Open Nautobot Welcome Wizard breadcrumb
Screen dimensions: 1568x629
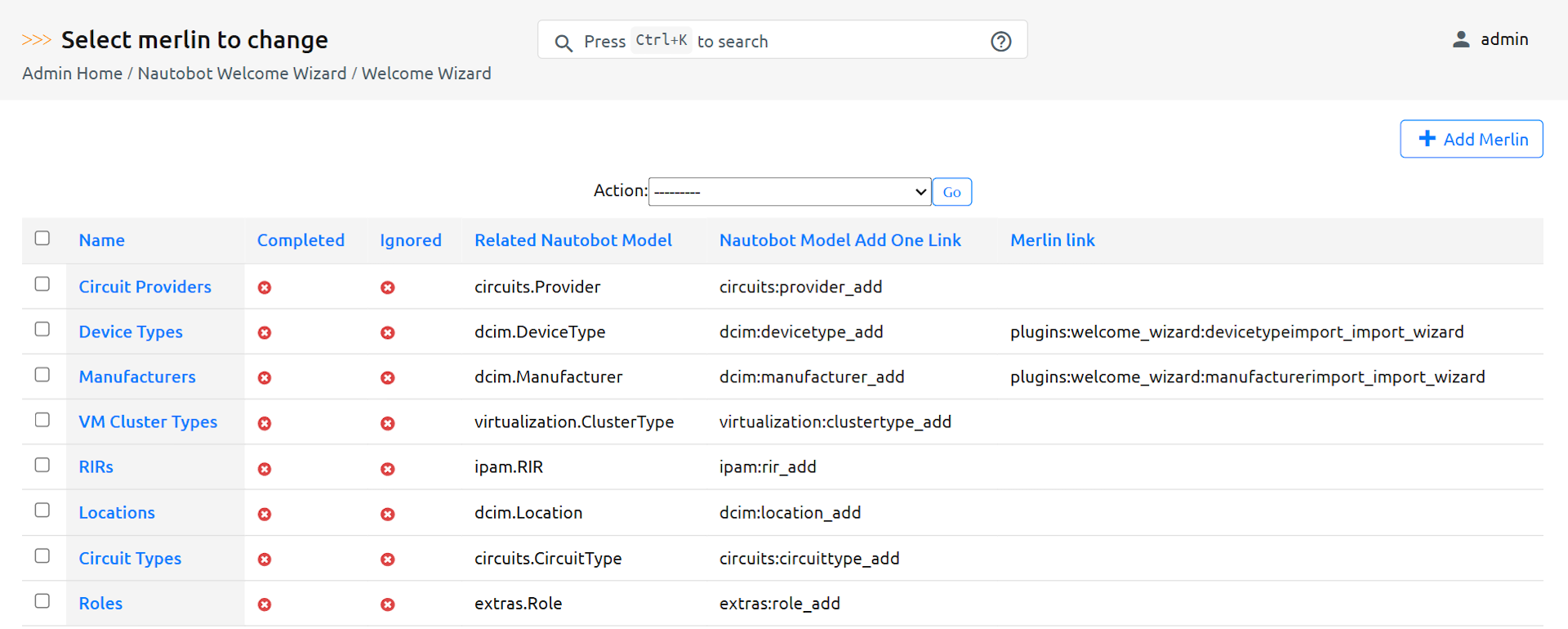click(242, 74)
